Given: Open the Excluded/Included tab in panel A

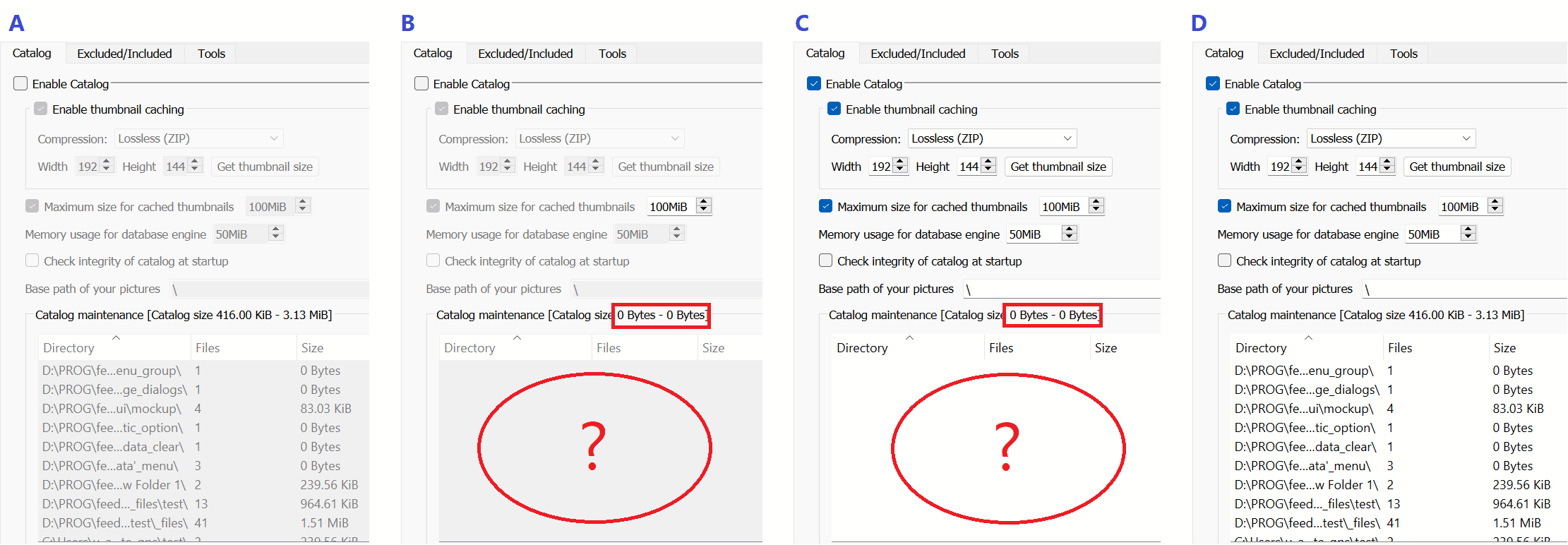Looking at the screenshot, I should pos(124,54).
